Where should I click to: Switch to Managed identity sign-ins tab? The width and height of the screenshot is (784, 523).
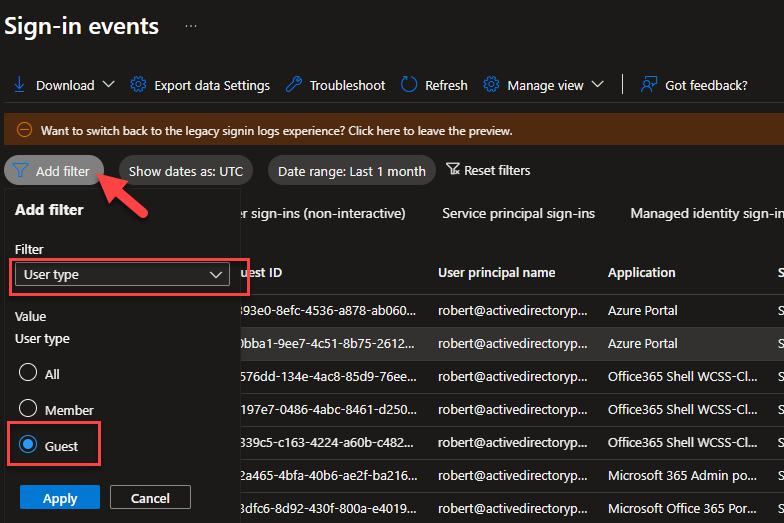tap(706, 213)
